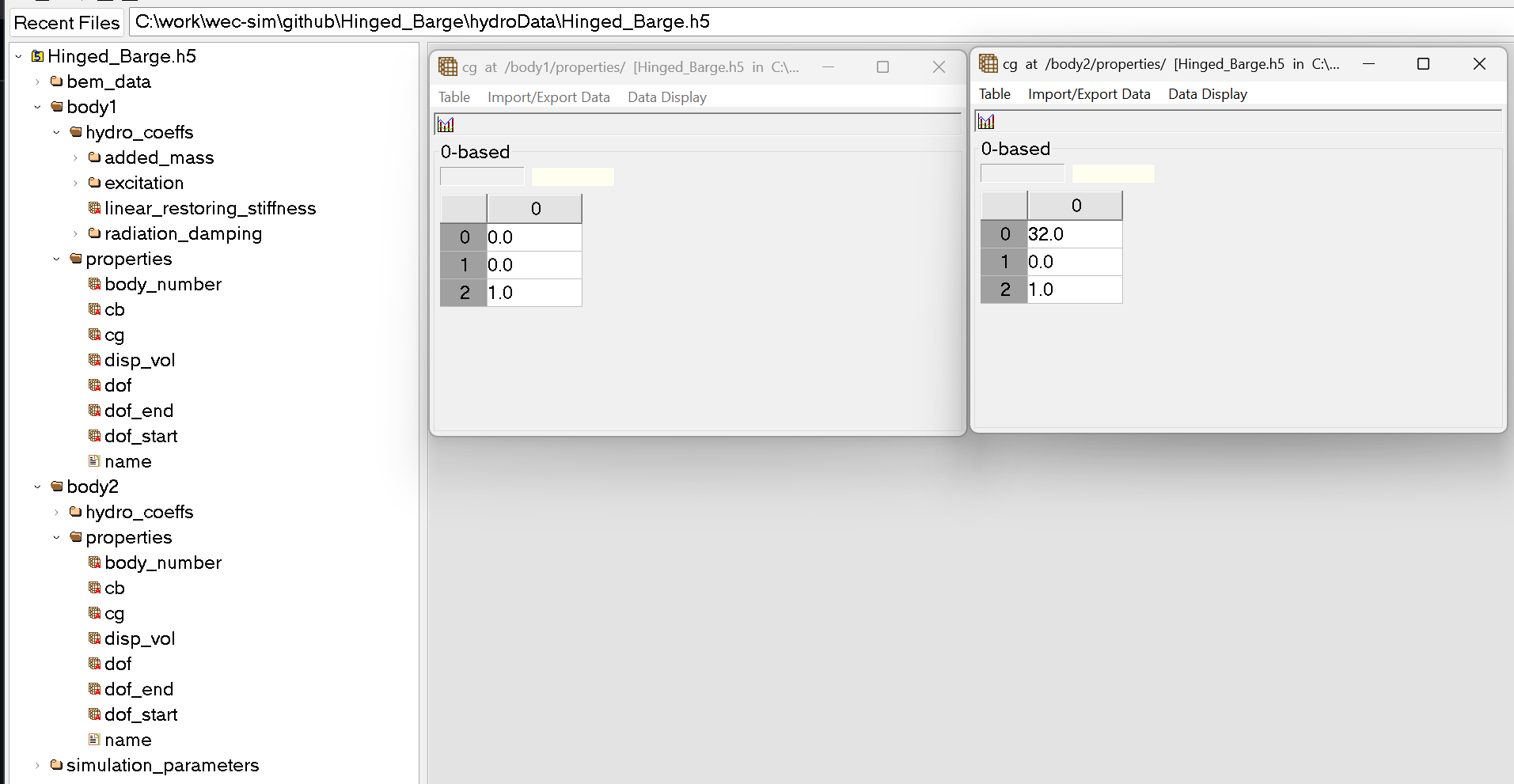Open the disp_vol dataset under body2
This screenshot has height=784, width=1514.
coord(139,638)
